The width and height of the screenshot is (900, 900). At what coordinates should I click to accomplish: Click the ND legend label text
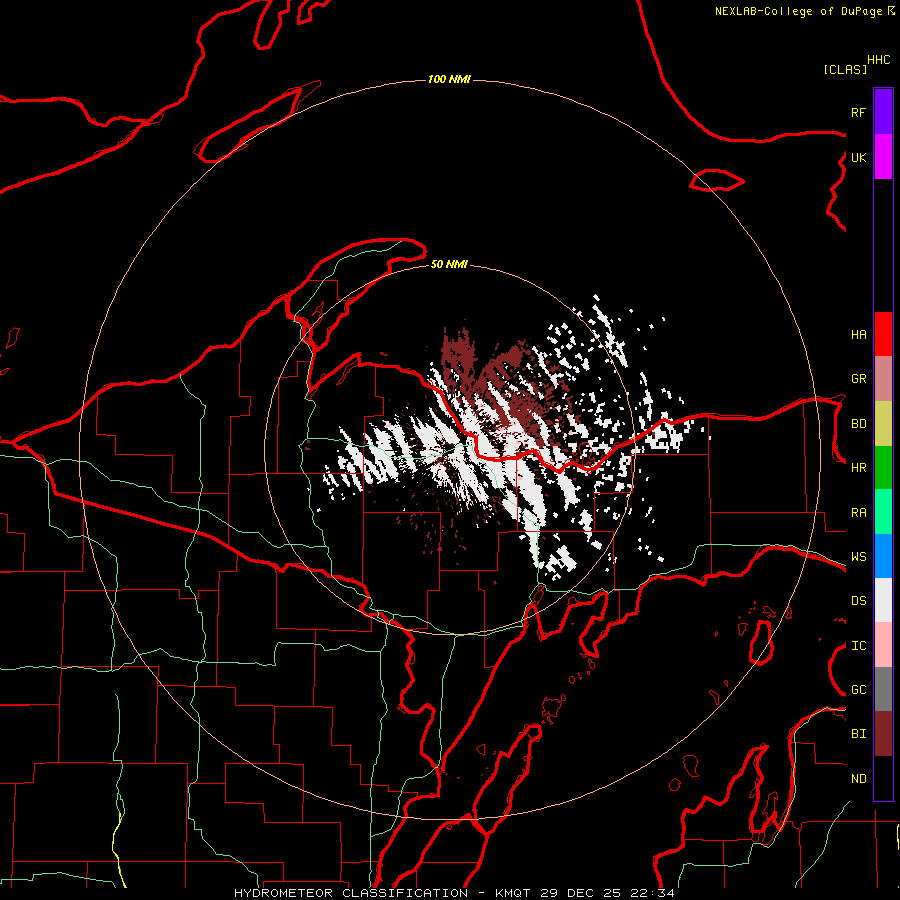[858, 778]
